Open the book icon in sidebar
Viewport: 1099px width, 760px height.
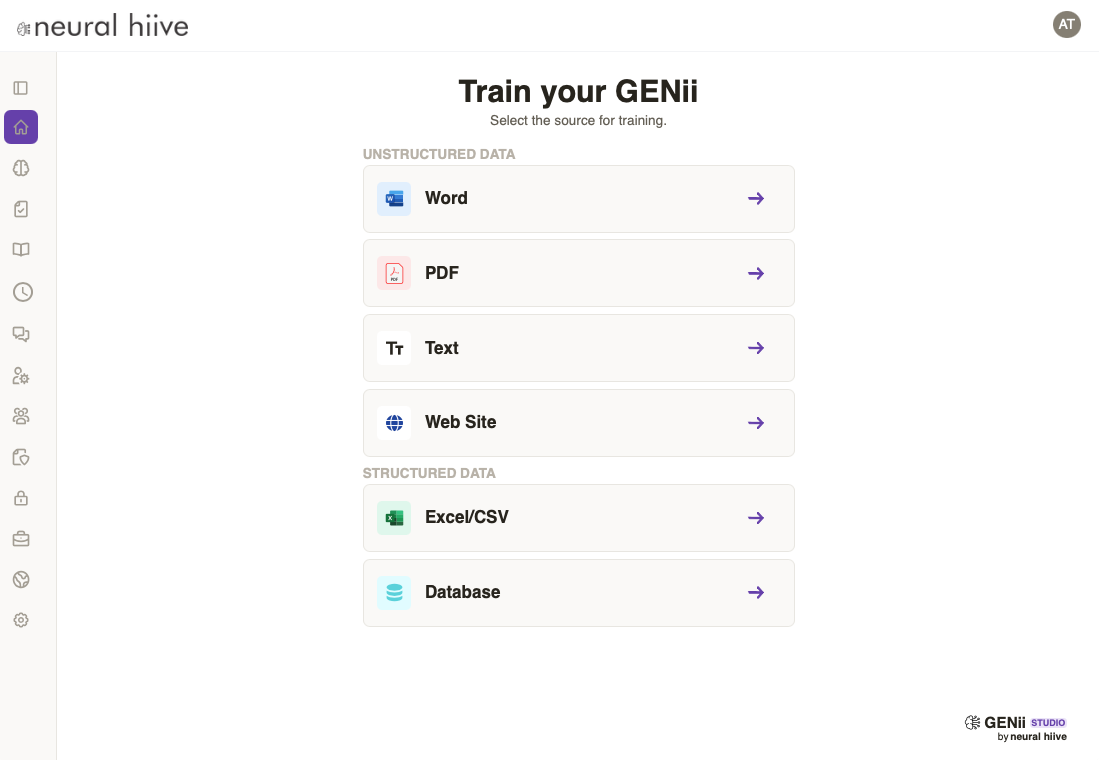click(x=21, y=250)
